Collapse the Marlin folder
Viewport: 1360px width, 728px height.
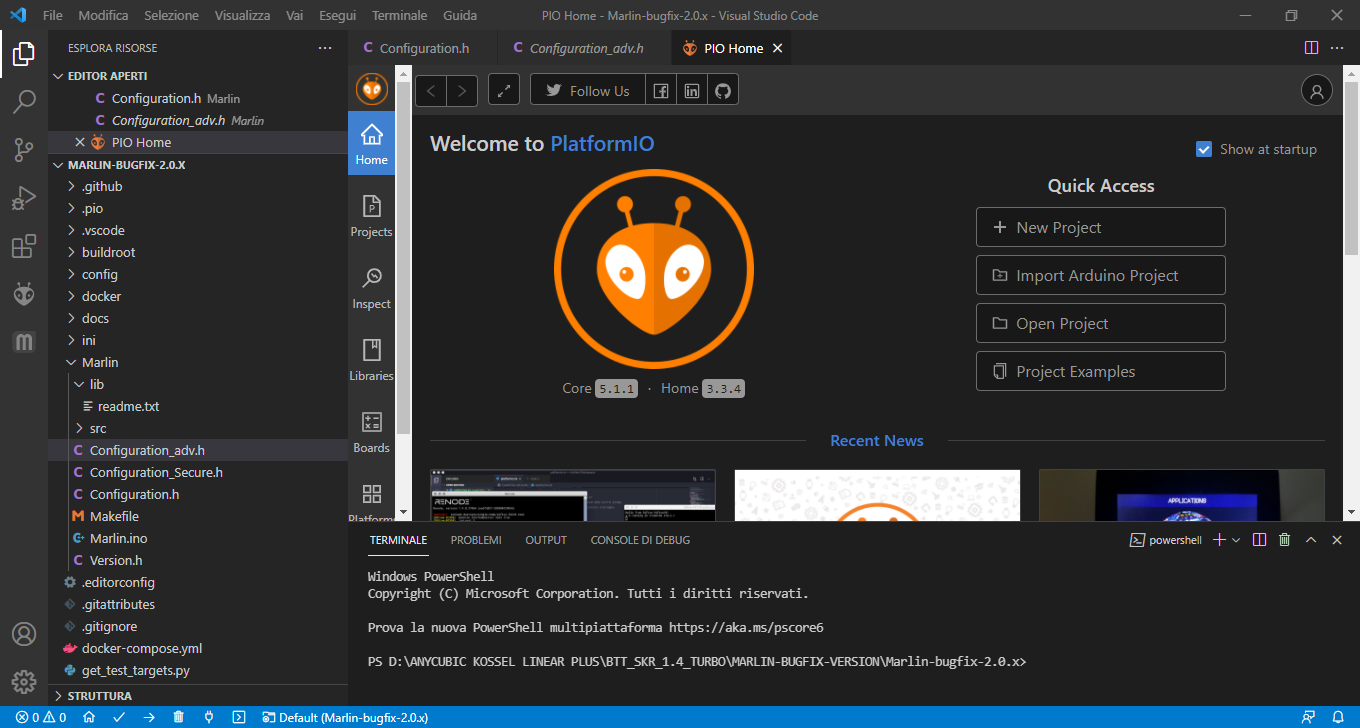point(198,362)
